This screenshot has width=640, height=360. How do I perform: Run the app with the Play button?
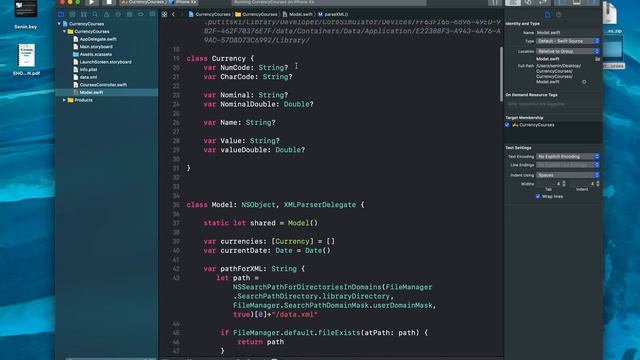click(91, 2)
